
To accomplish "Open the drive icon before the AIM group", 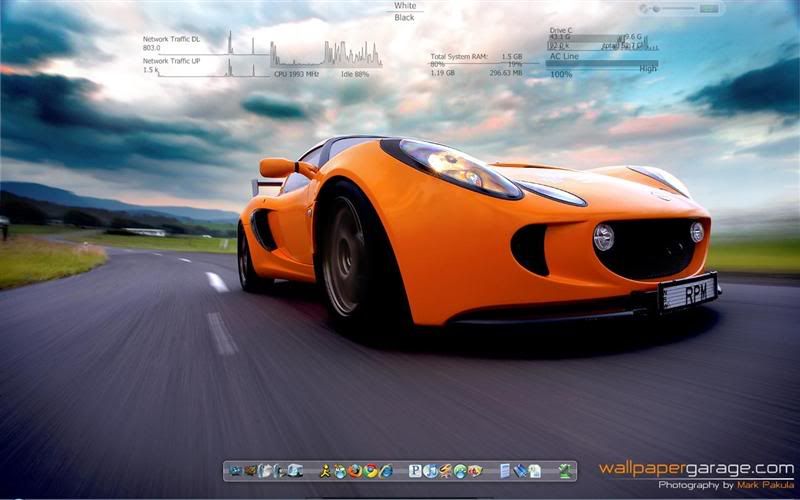I will click(295, 471).
